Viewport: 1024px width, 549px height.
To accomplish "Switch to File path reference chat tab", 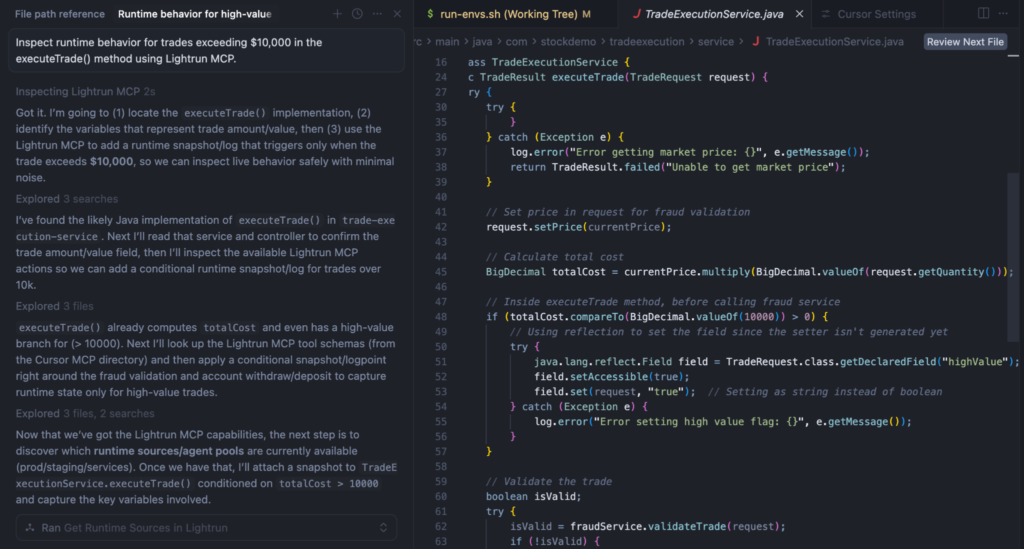I will pos(59,14).
